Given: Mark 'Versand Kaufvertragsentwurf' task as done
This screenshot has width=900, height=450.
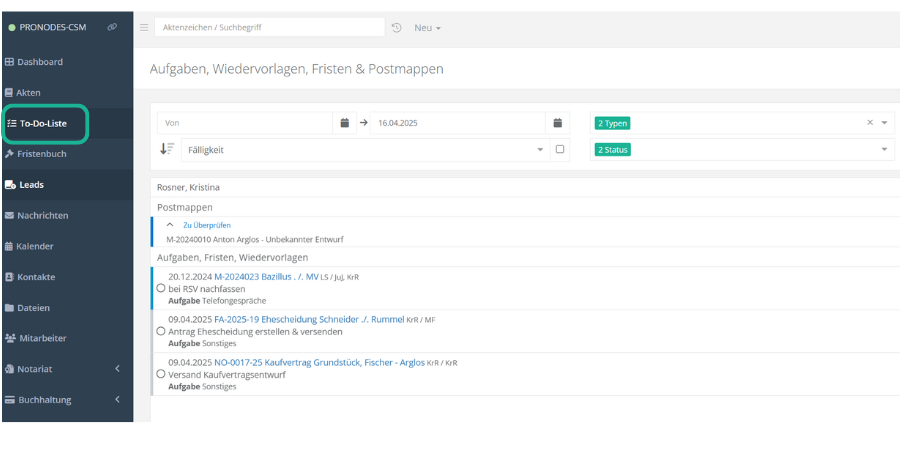Looking at the screenshot, I should (x=161, y=374).
